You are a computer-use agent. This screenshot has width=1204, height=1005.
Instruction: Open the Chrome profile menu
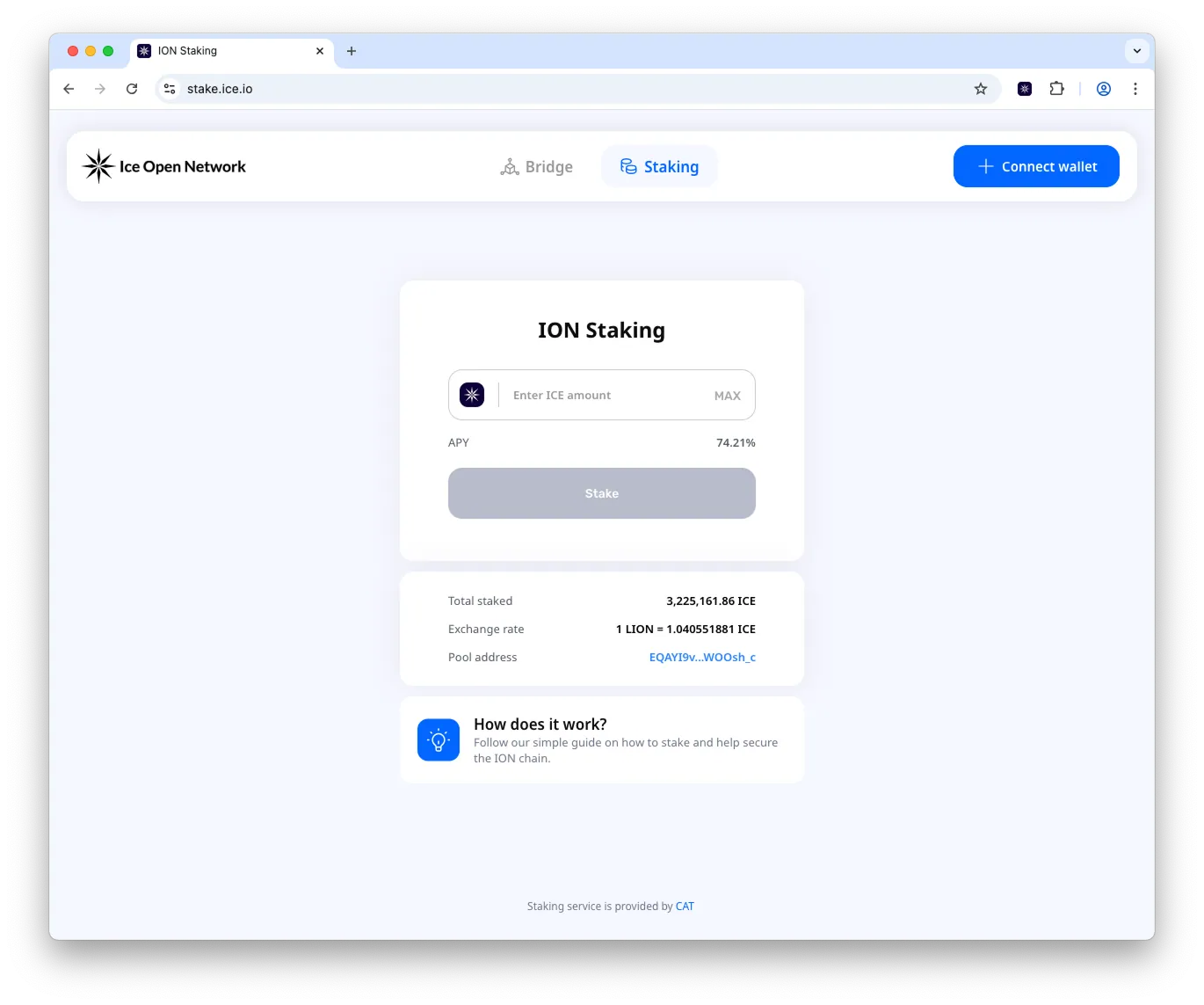1104,89
